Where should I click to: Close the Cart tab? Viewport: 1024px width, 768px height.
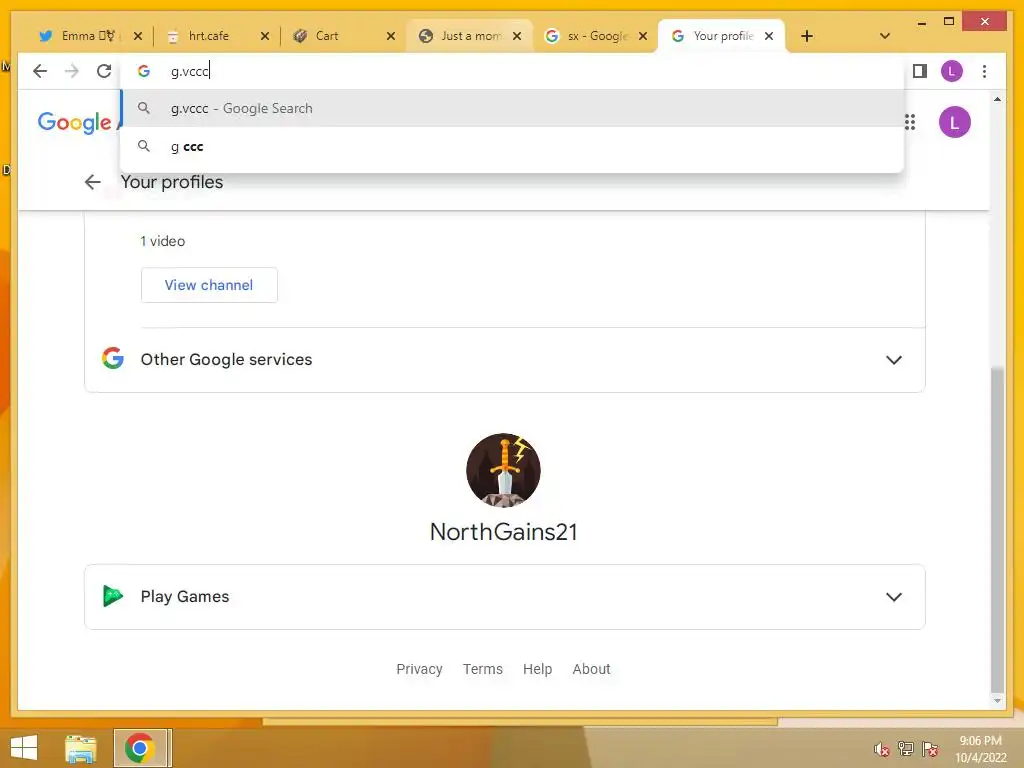click(x=391, y=36)
